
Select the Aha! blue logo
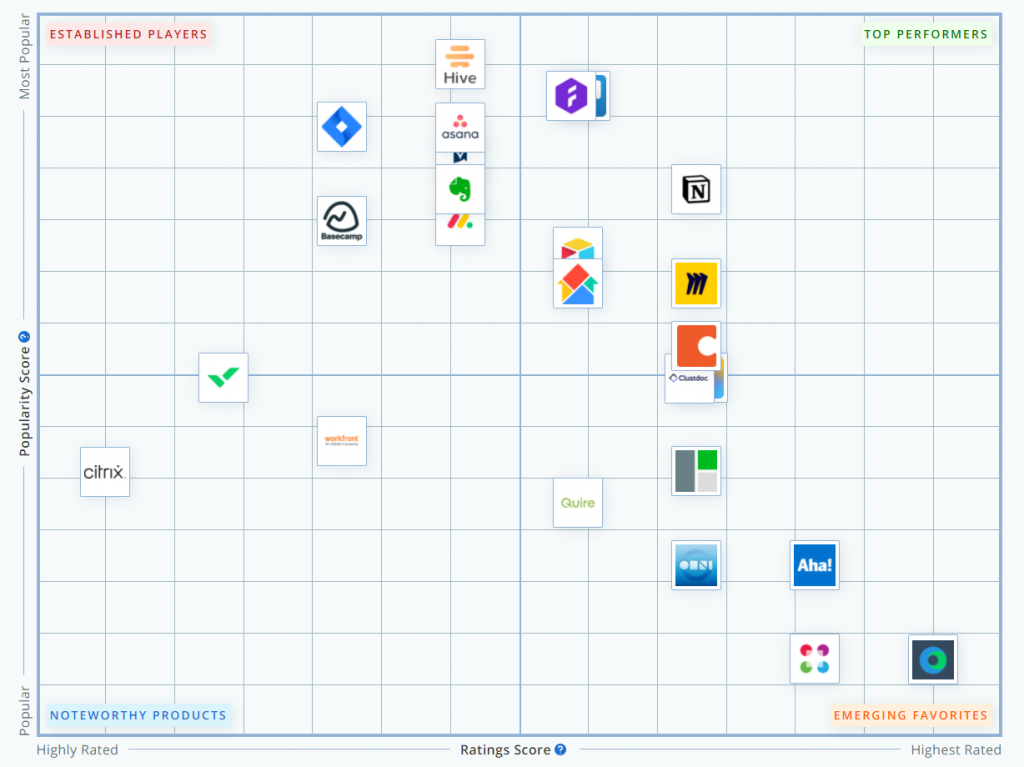[x=815, y=565]
